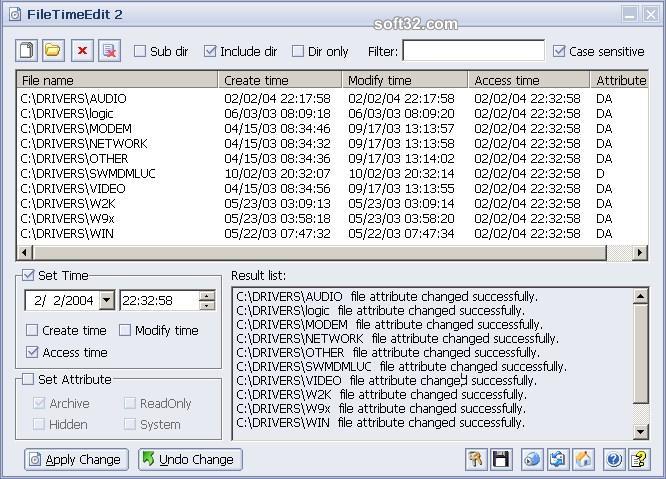The width and height of the screenshot is (666, 479).
Task: Click the keys registration icon
Action: (476, 459)
